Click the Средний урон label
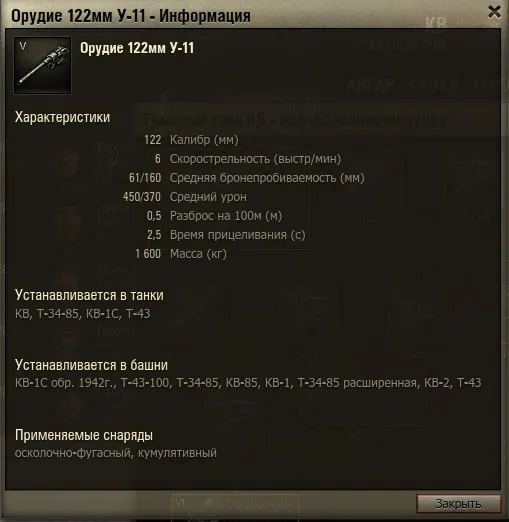Screen dimensions: 509x522 coord(208,197)
